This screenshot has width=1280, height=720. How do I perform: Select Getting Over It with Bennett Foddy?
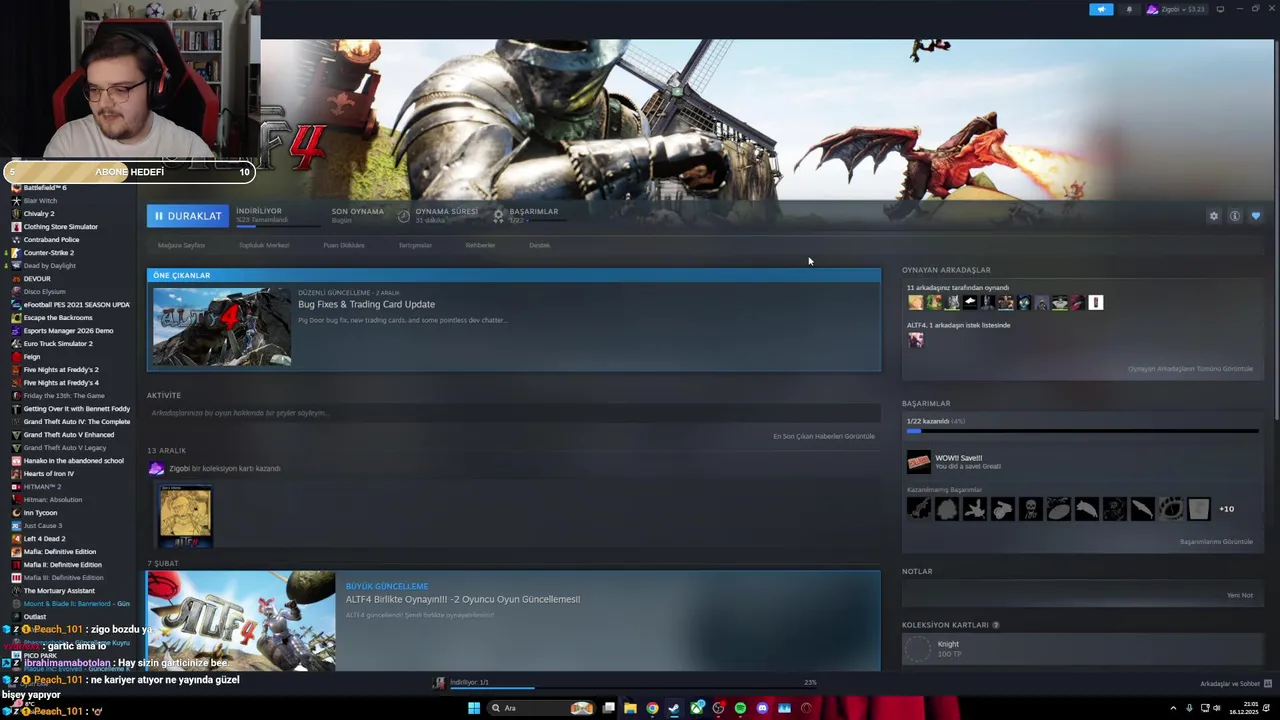coord(77,408)
